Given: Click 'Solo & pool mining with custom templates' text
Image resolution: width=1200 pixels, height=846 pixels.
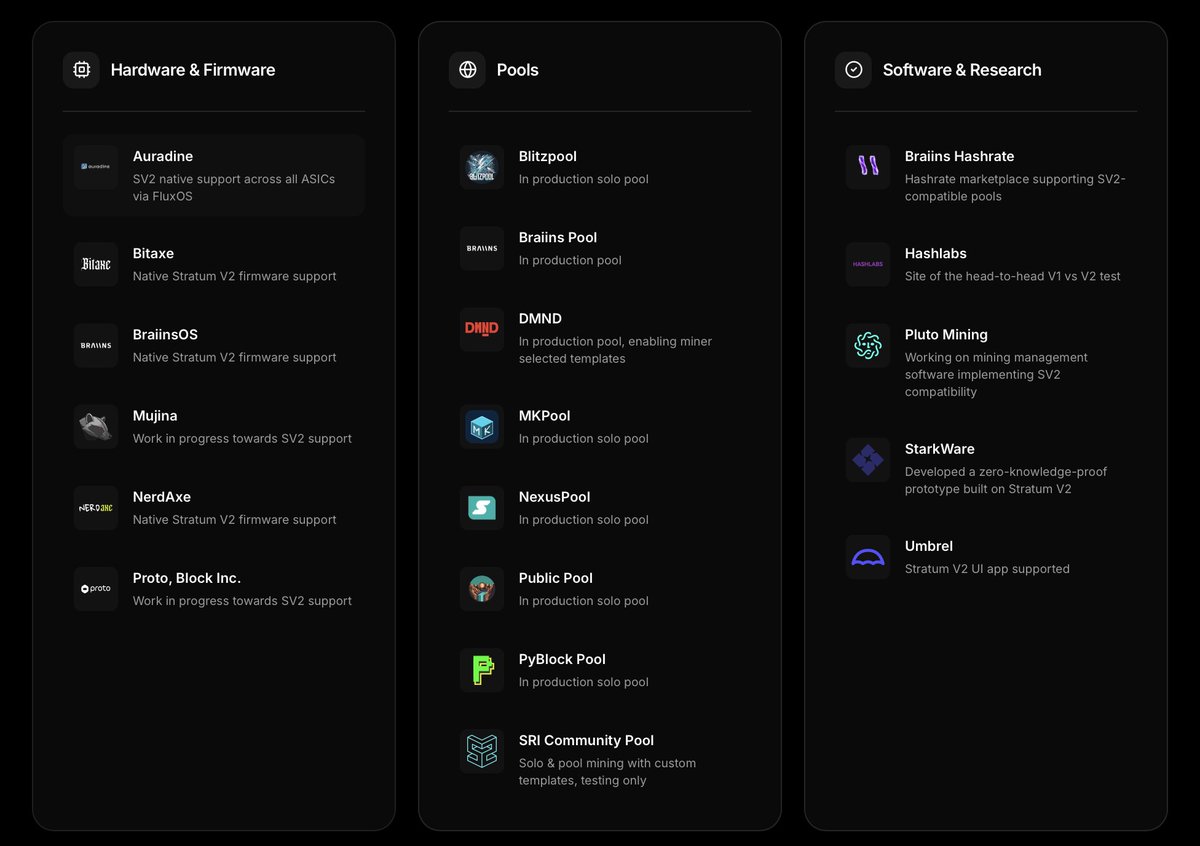Looking at the screenshot, I should pyautogui.click(x=607, y=771).
